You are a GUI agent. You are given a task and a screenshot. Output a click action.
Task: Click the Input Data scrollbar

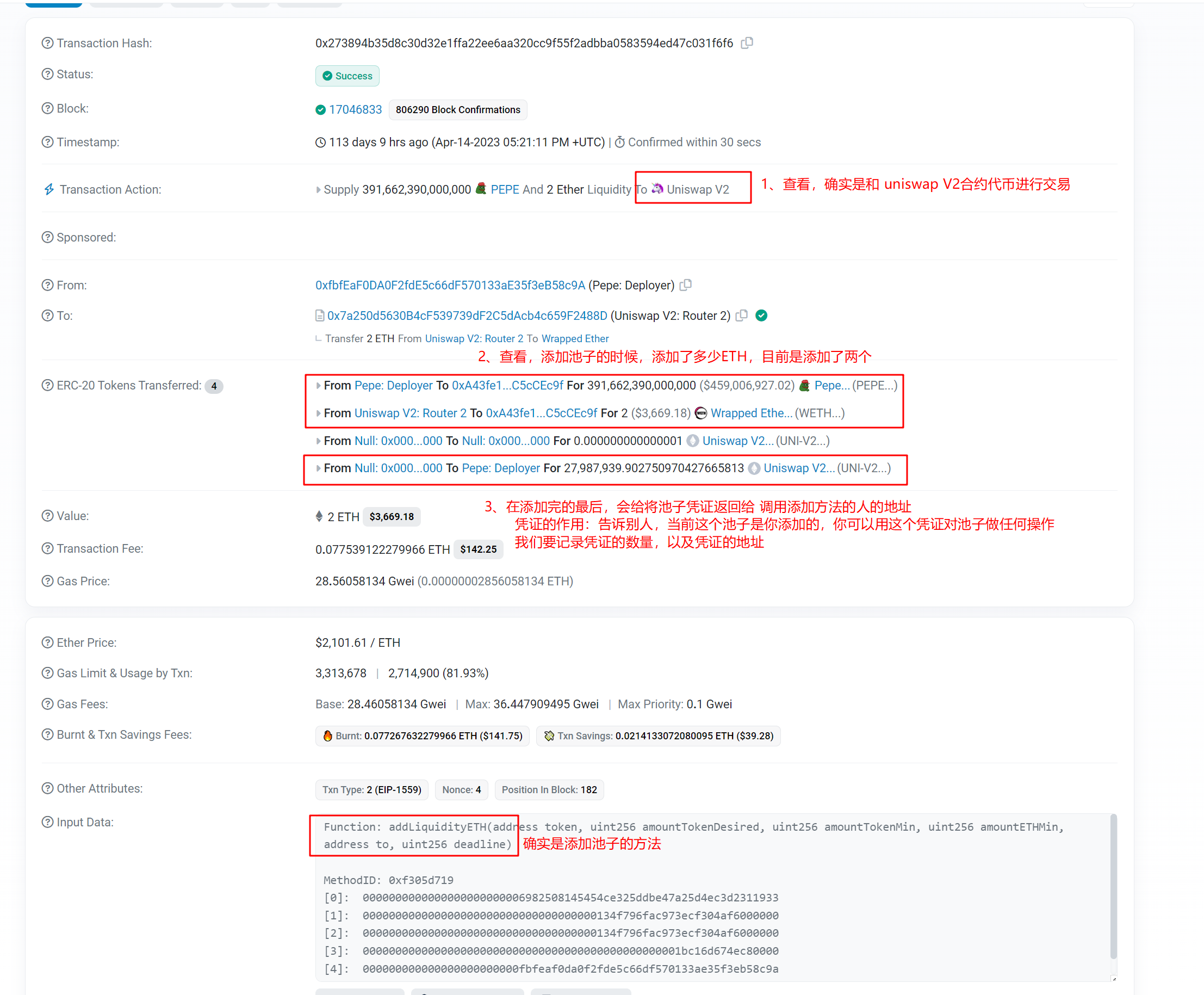(x=1113, y=886)
